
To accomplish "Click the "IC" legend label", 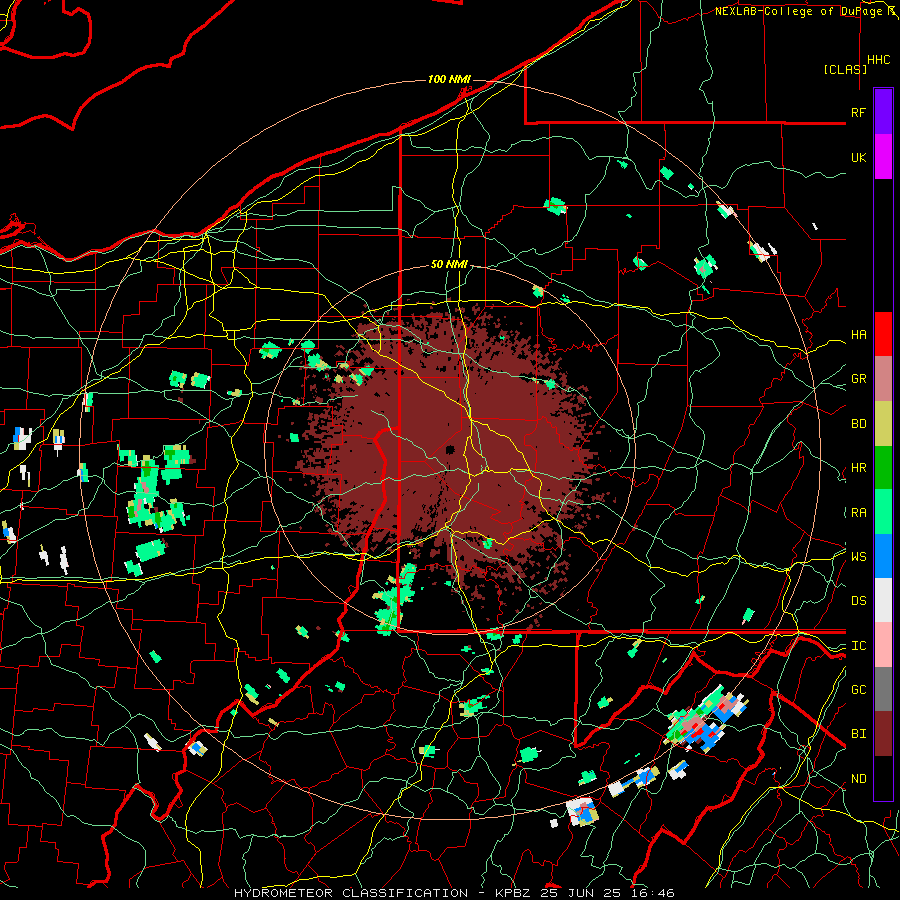I will [x=858, y=646].
